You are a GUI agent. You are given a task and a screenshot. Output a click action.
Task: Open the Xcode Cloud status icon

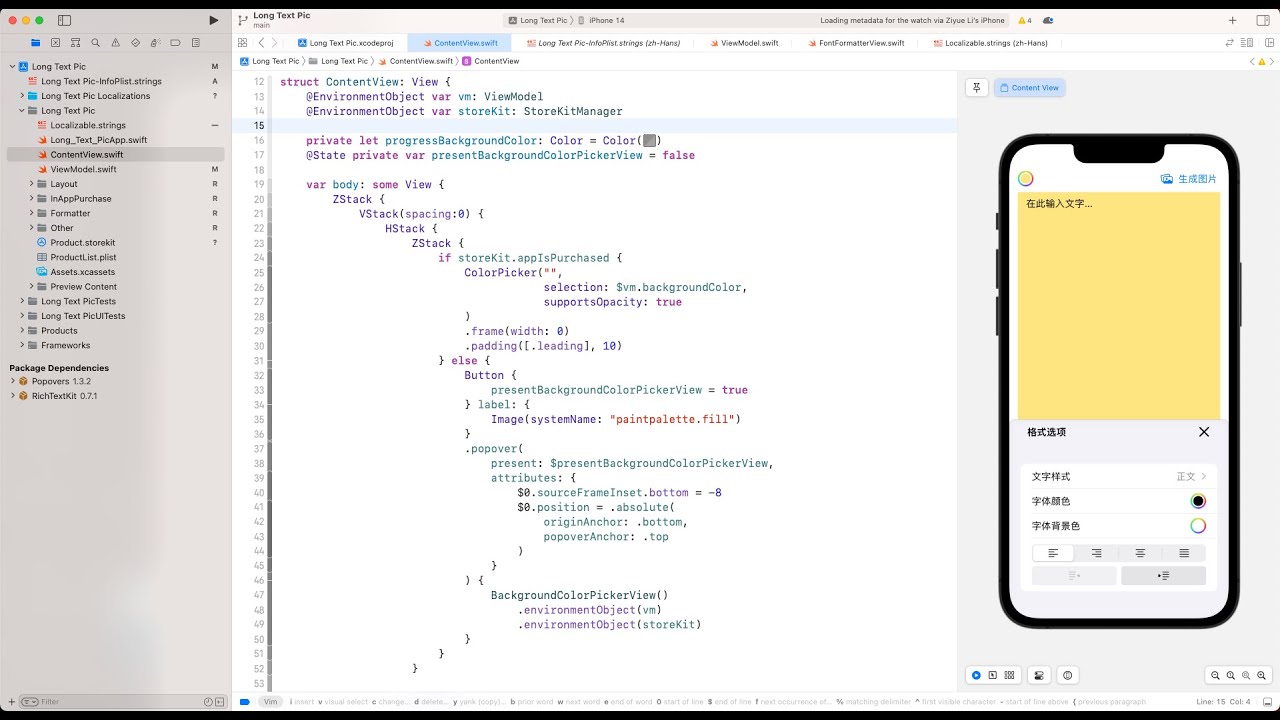[x=1048, y=20]
